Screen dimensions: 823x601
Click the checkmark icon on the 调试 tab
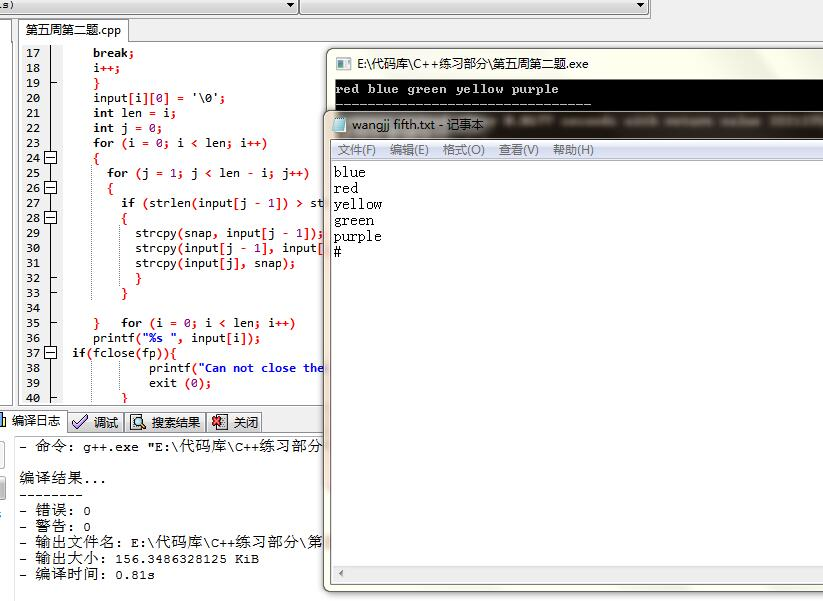(x=80, y=422)
